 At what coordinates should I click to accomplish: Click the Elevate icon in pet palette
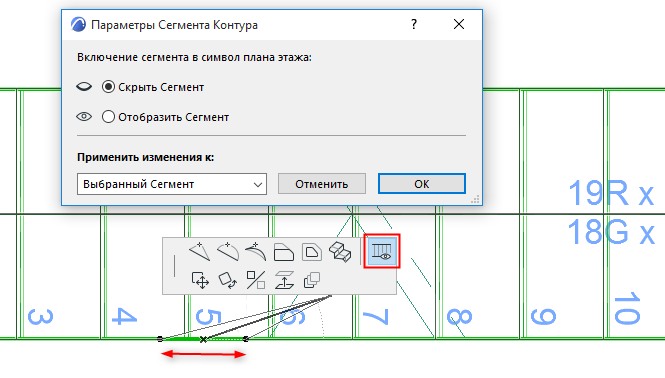284,280
